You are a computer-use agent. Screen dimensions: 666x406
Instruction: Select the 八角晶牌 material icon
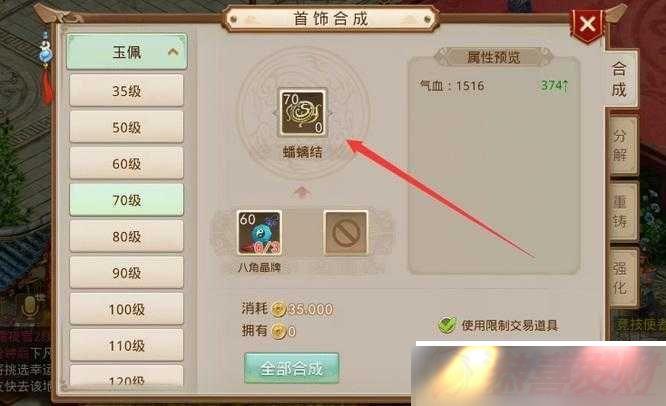[x=259, y=233]
